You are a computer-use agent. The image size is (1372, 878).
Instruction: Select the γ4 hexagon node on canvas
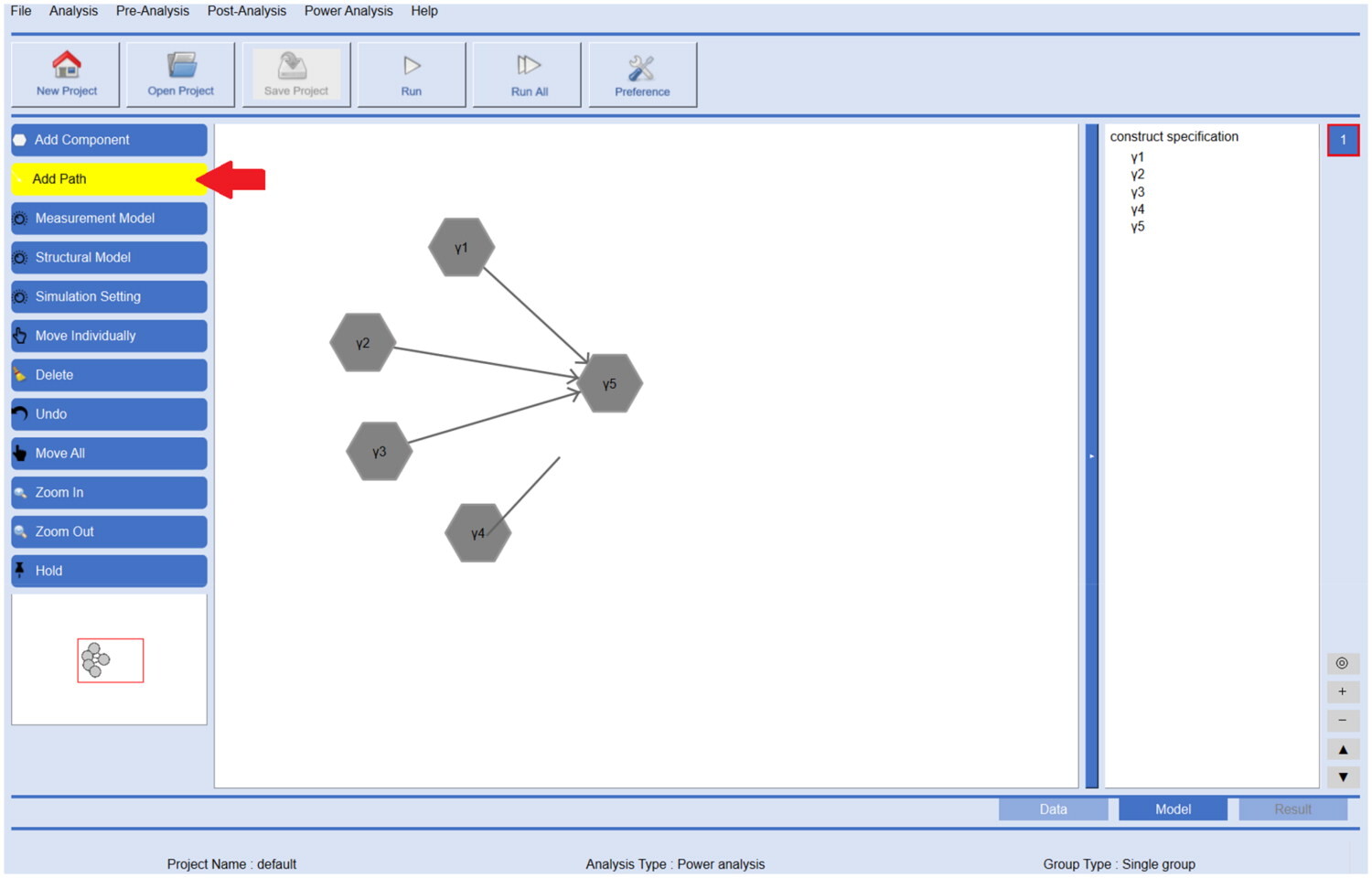pyautogui.click(x=477, y=532)
